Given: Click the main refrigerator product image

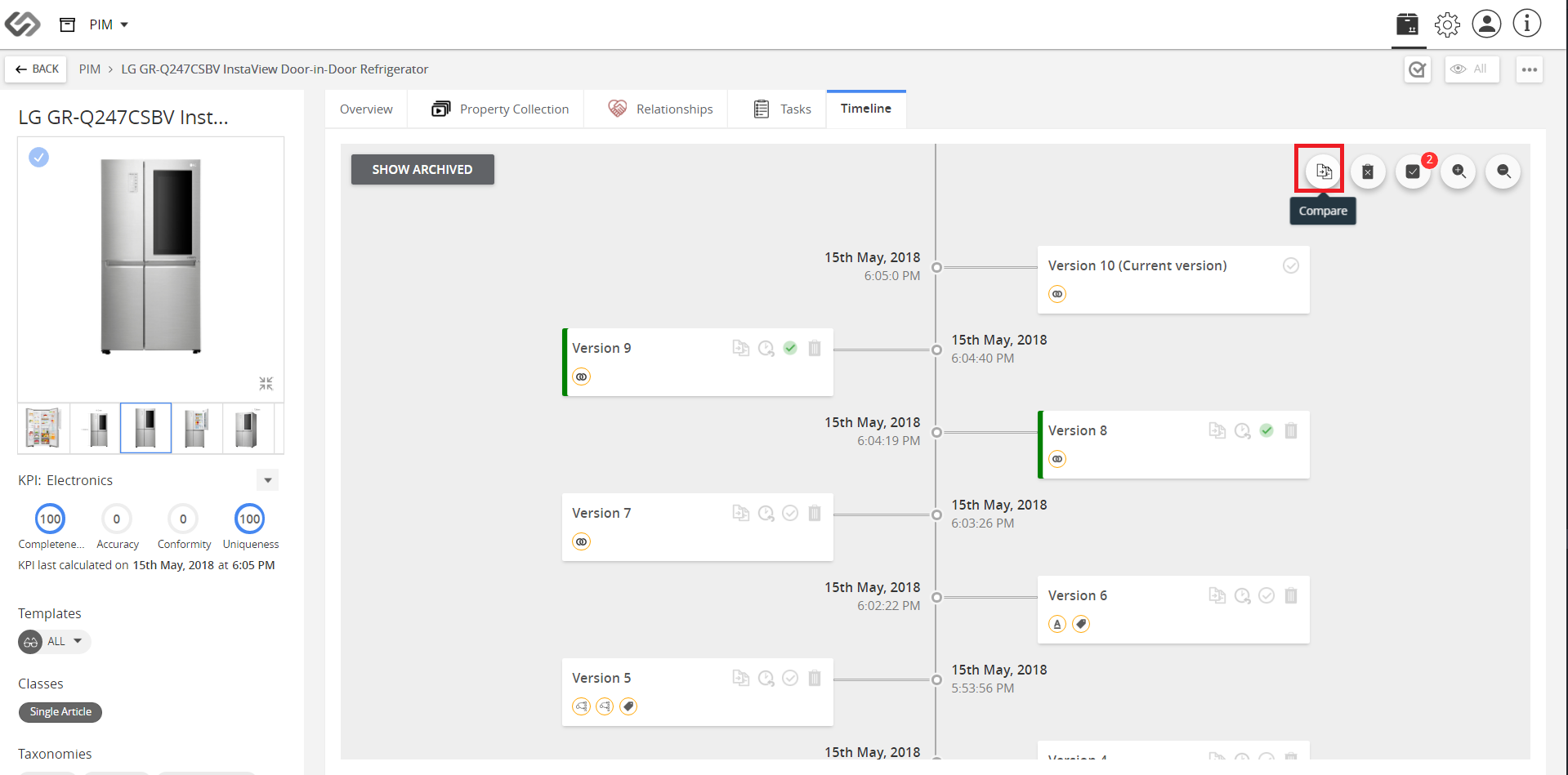Looking at the screenshot, I should coord(151,256).
